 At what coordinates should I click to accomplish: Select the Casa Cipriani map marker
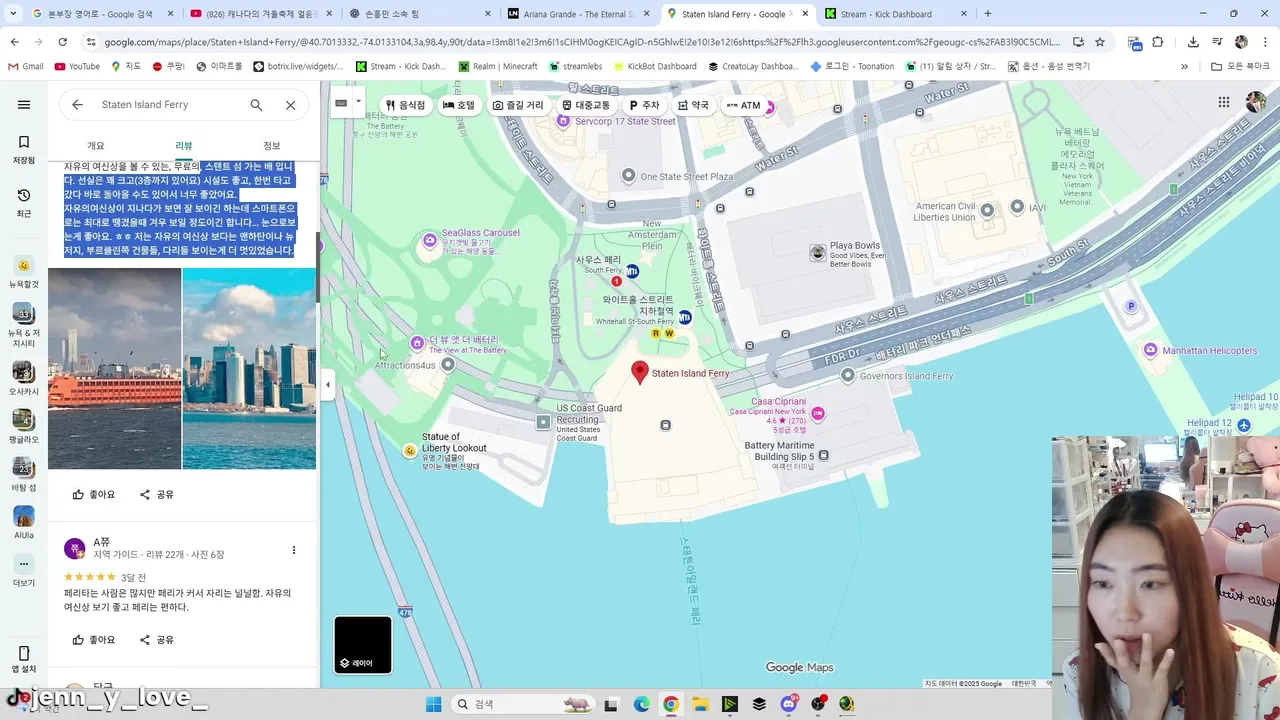(x=818, y=413)
